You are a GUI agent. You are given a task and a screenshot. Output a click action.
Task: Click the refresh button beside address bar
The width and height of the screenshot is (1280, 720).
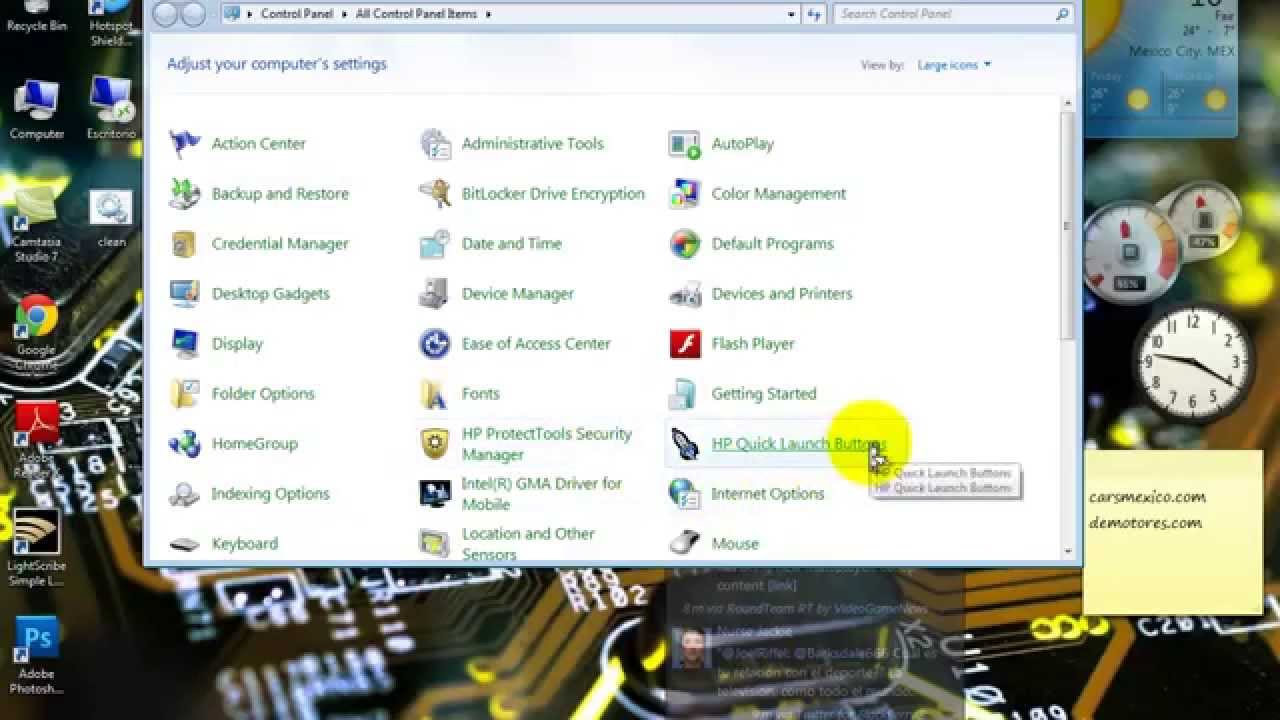pos(815,14)
